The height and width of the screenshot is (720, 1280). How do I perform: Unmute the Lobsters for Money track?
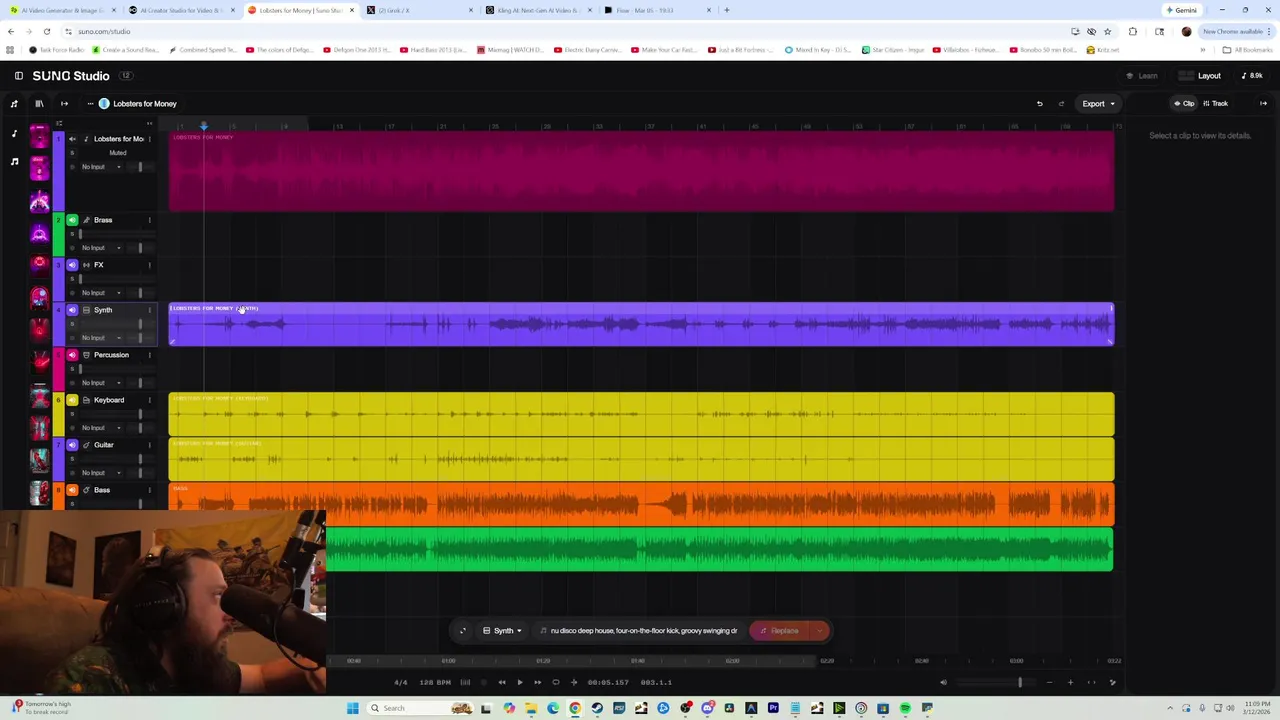click(72, 139)
